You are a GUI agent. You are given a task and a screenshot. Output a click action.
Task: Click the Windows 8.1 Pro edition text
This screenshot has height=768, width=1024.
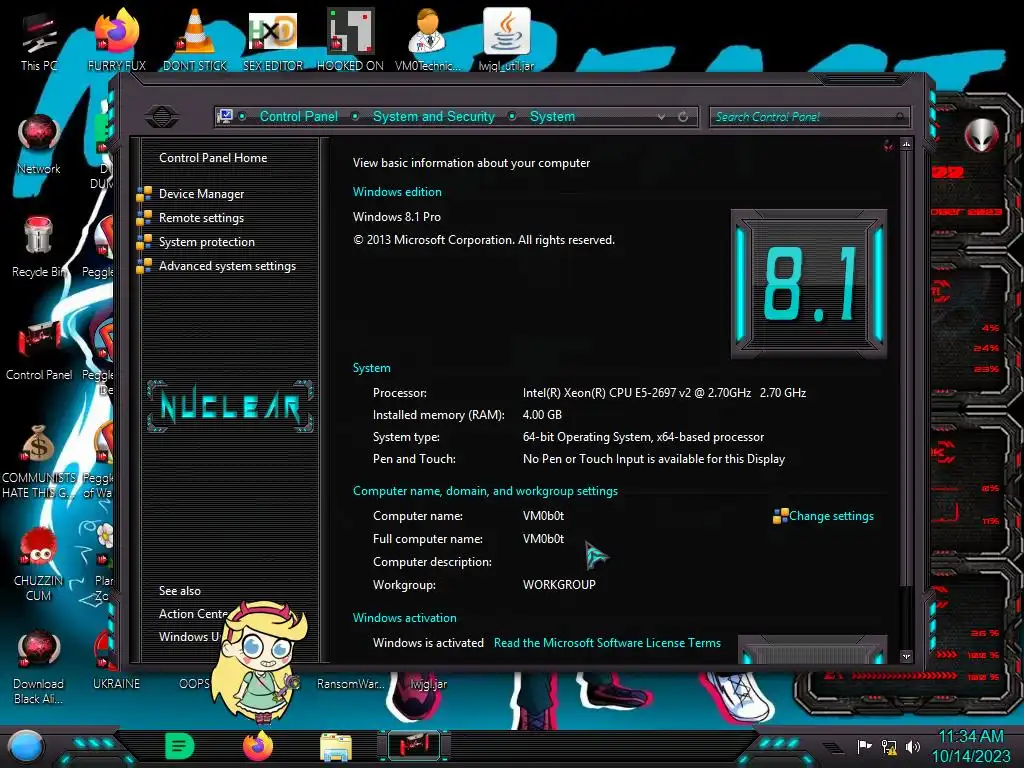pyautogui.click(x=396, y=217)
